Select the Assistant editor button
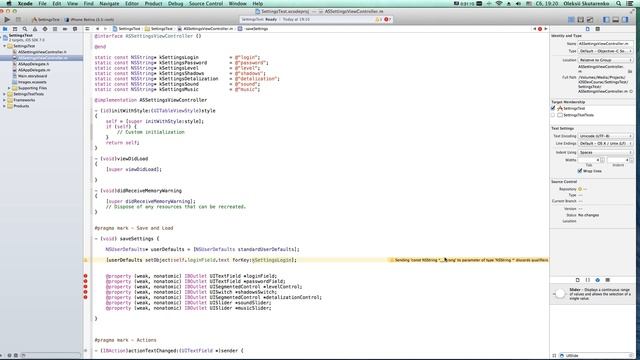 (580, 20)
